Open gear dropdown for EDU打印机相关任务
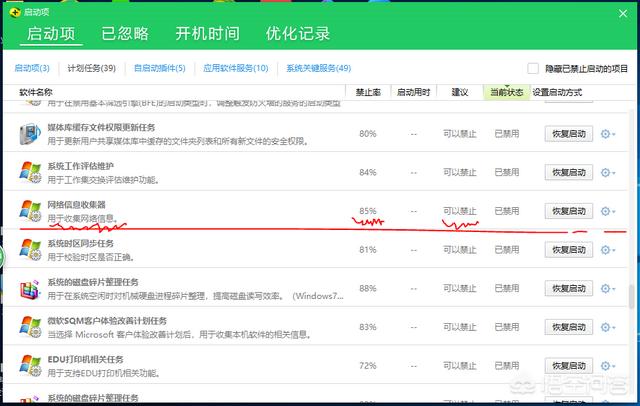Image resolution: width=640 pixels, height=406 pixels. [x=607, y=366]
